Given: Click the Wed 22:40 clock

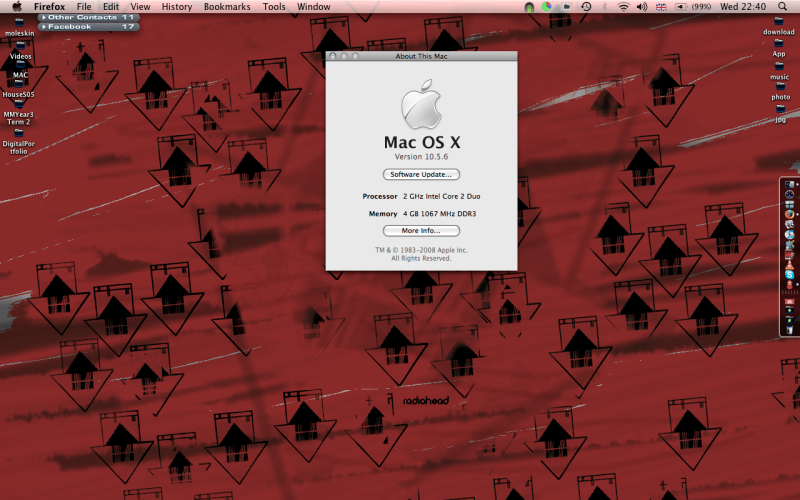Looking at the screenshot, I should 743,7.
